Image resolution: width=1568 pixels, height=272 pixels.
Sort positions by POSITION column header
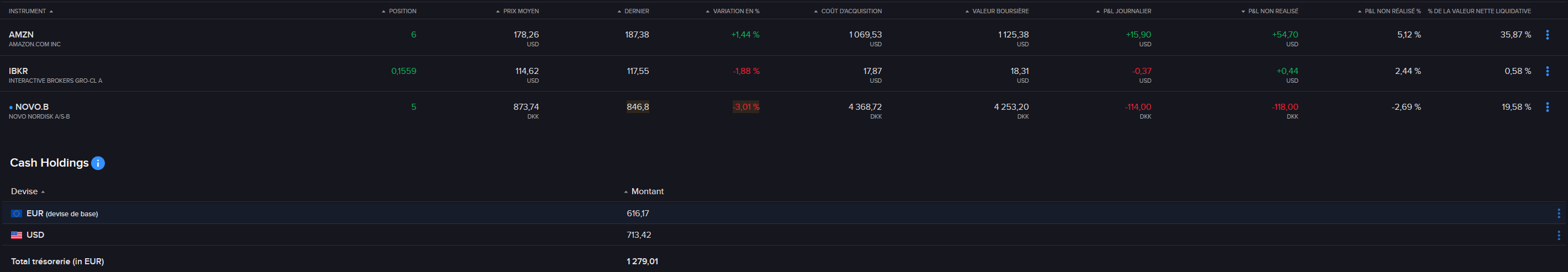pos(402,11)
